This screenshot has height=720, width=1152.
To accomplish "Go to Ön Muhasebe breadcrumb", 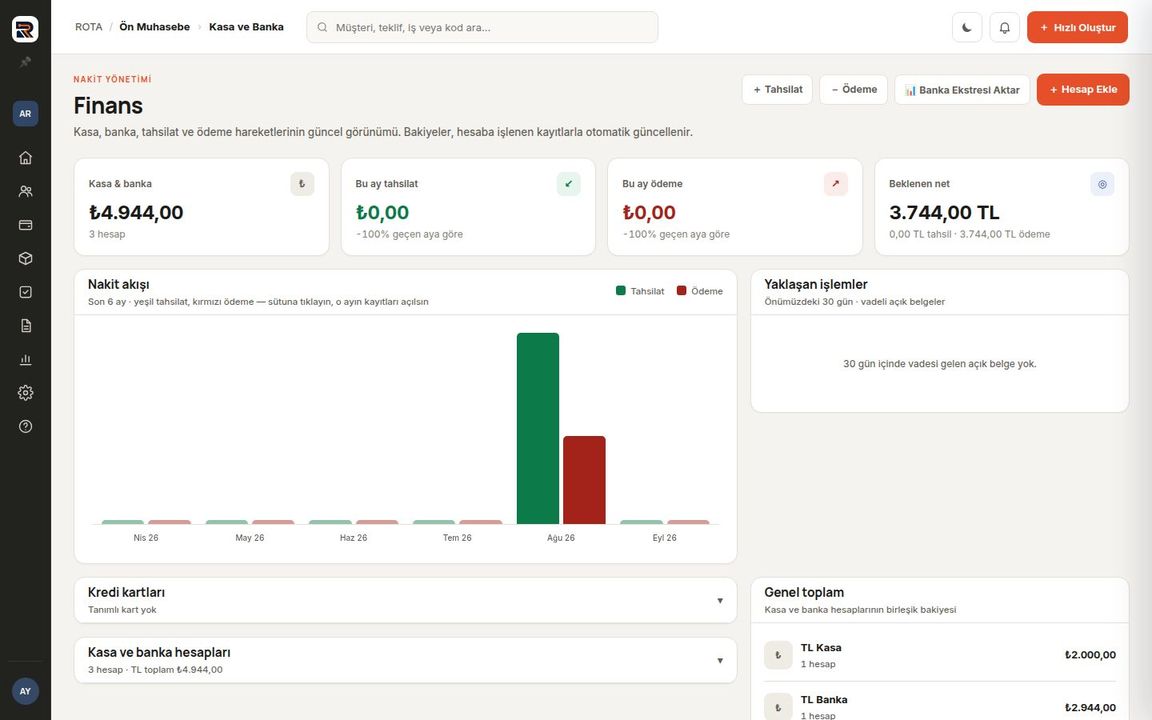I will [154, 27].
